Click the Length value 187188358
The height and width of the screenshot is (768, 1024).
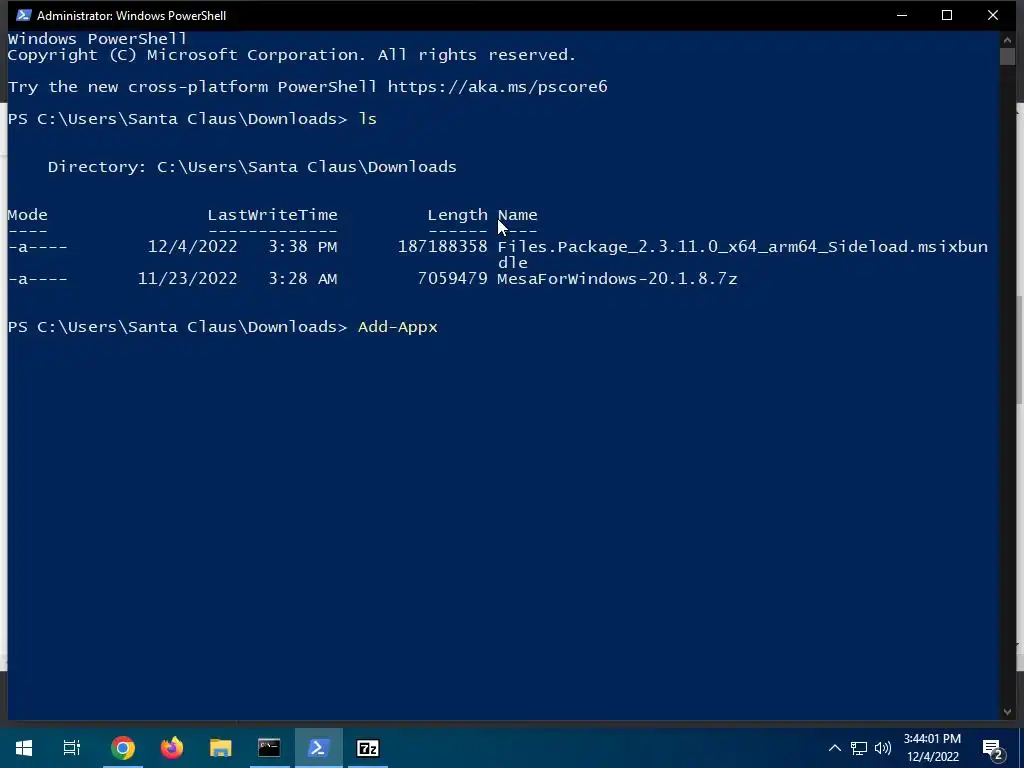[443, 247]
